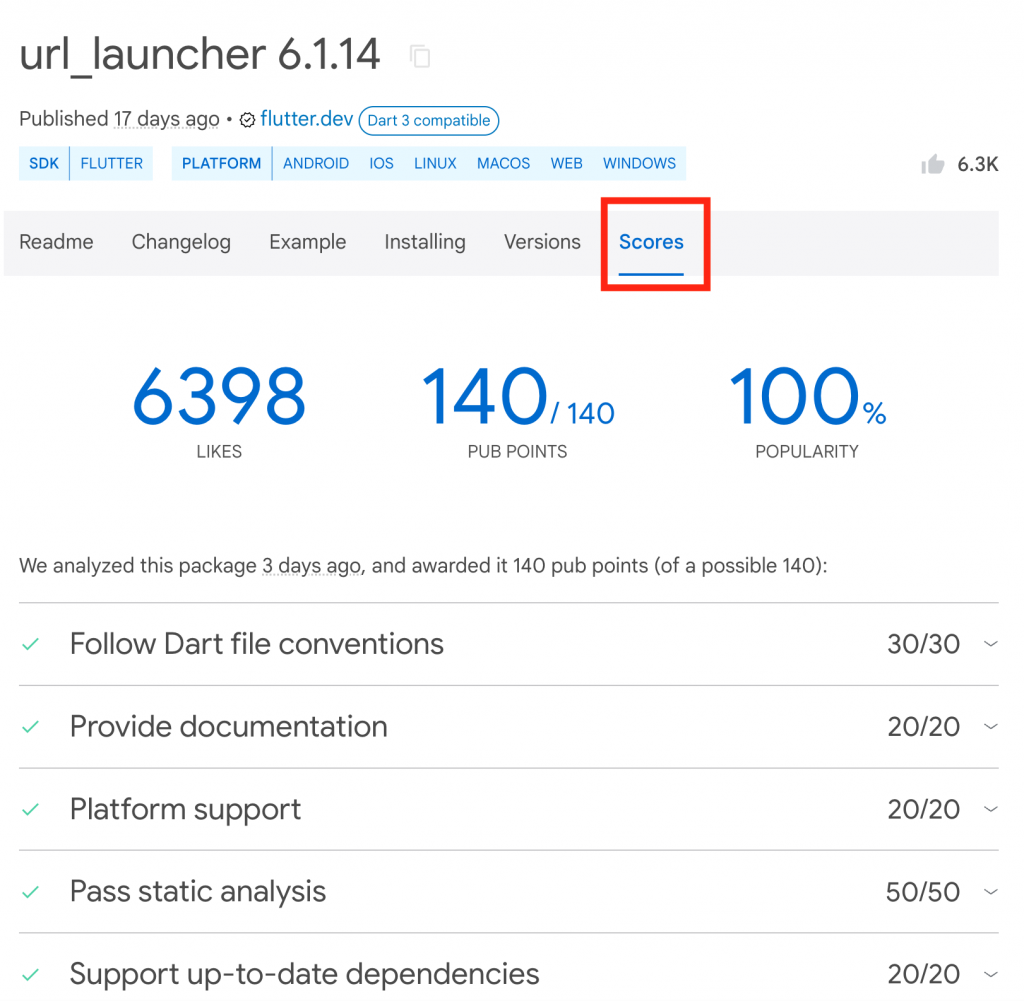Screen dimensions: 1024x1001
Task: Click checkmark icon beside Support up-to-date dependencies
Action: pos(30,975)
